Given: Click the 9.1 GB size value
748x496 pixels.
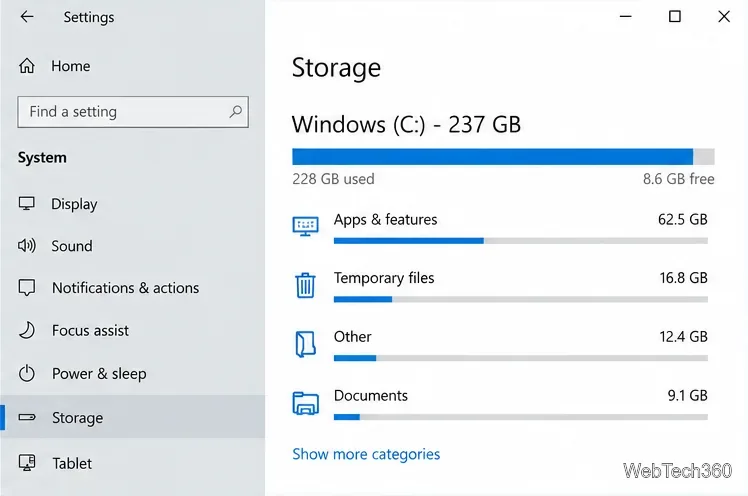Looking at the screenshot, I should point(687,395).
